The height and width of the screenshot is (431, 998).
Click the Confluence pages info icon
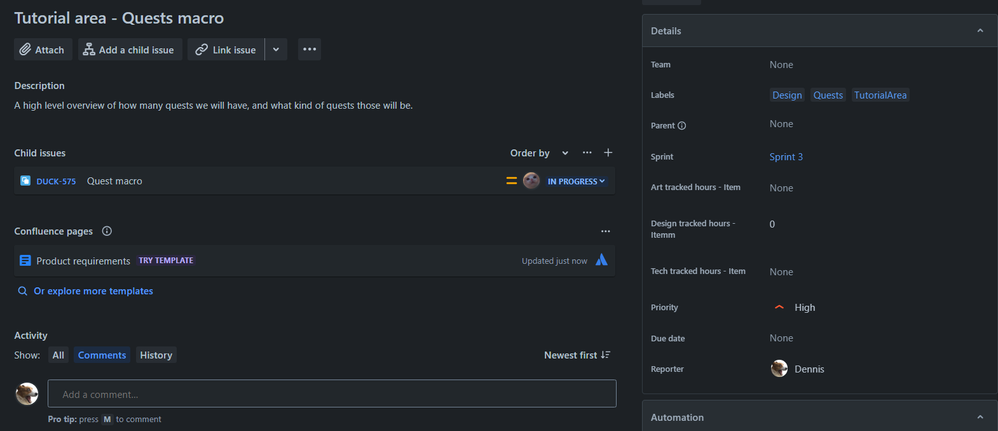[x=107, y=231]
